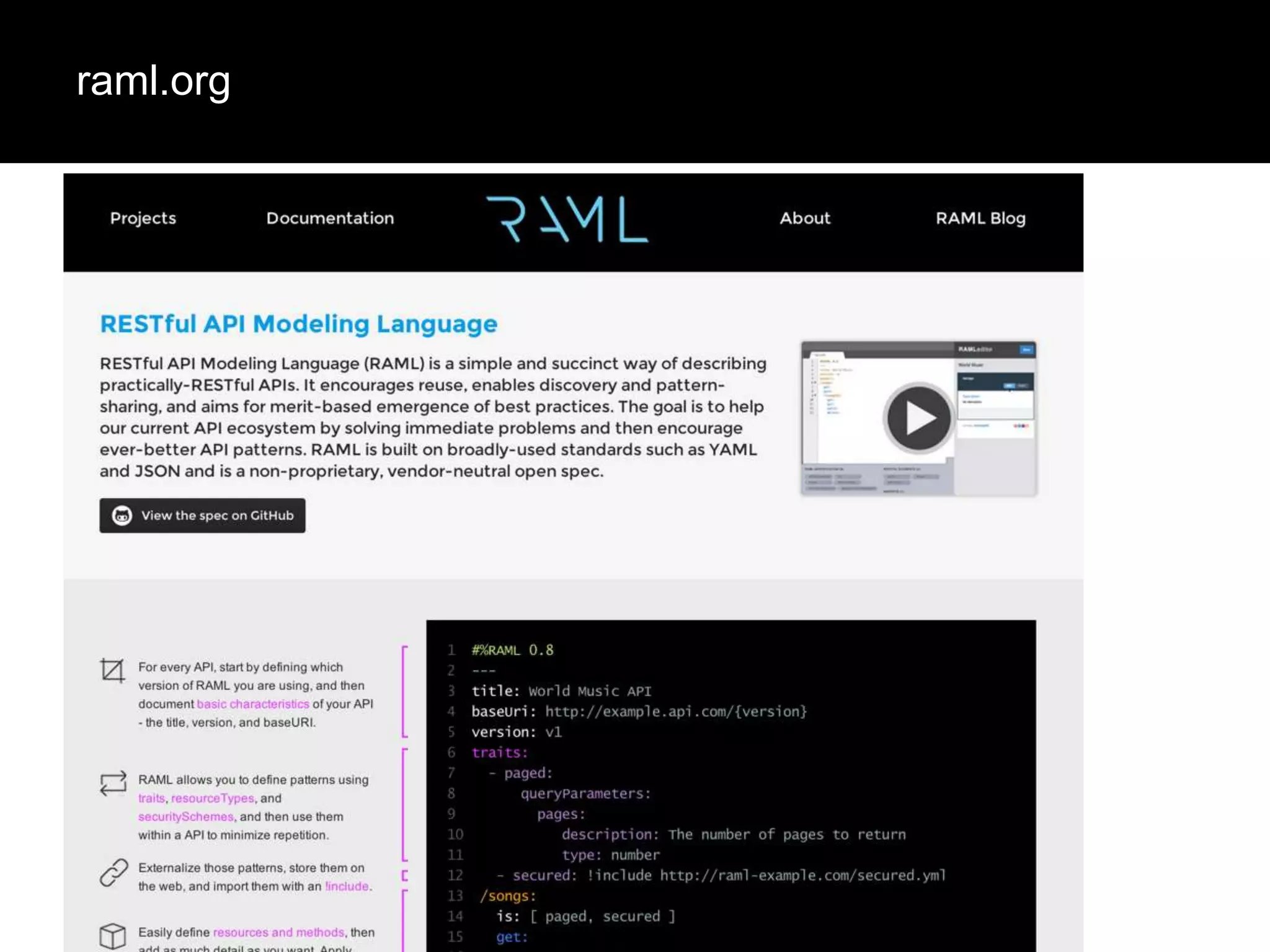The width and height of the screenshot is (1270, 952).
Task: Click the 'version: v1' code line
Action: pyautogui.click(x=517, y=732)
